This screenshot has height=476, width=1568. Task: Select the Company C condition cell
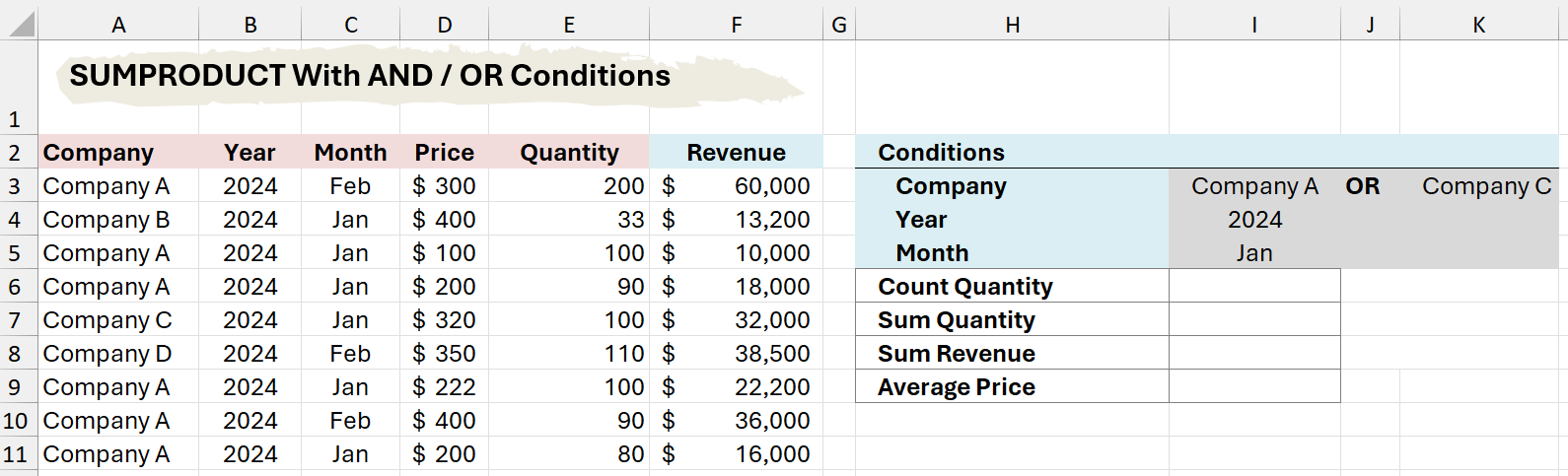click(x=1485, y=186)
